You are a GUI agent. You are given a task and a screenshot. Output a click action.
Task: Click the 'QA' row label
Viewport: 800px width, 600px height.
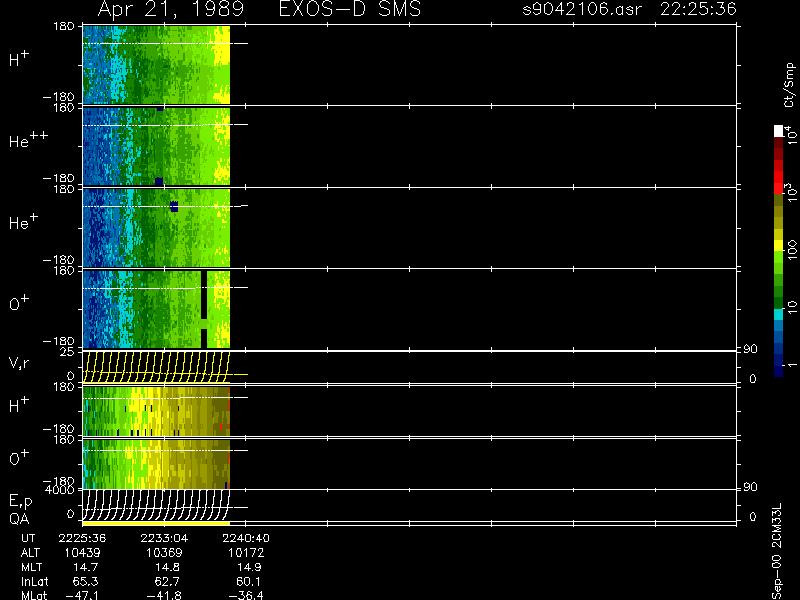pos(19,519)
